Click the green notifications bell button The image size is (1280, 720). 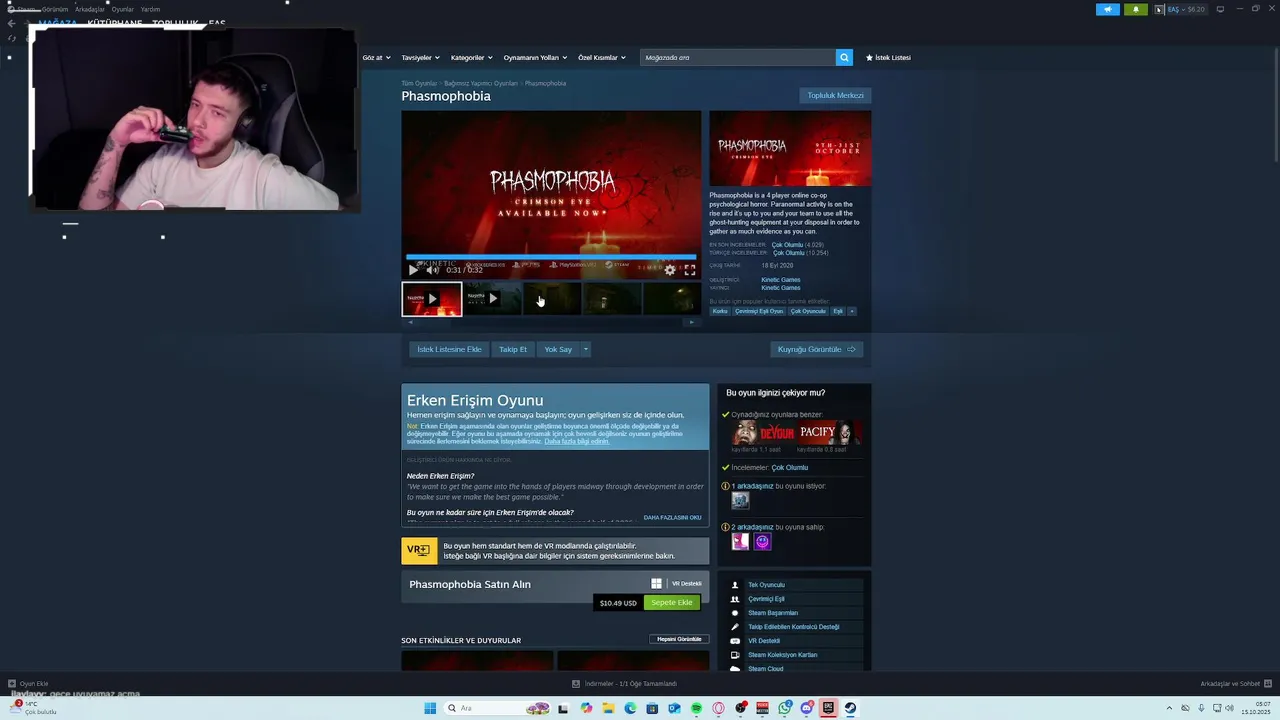pos(1136,9)
